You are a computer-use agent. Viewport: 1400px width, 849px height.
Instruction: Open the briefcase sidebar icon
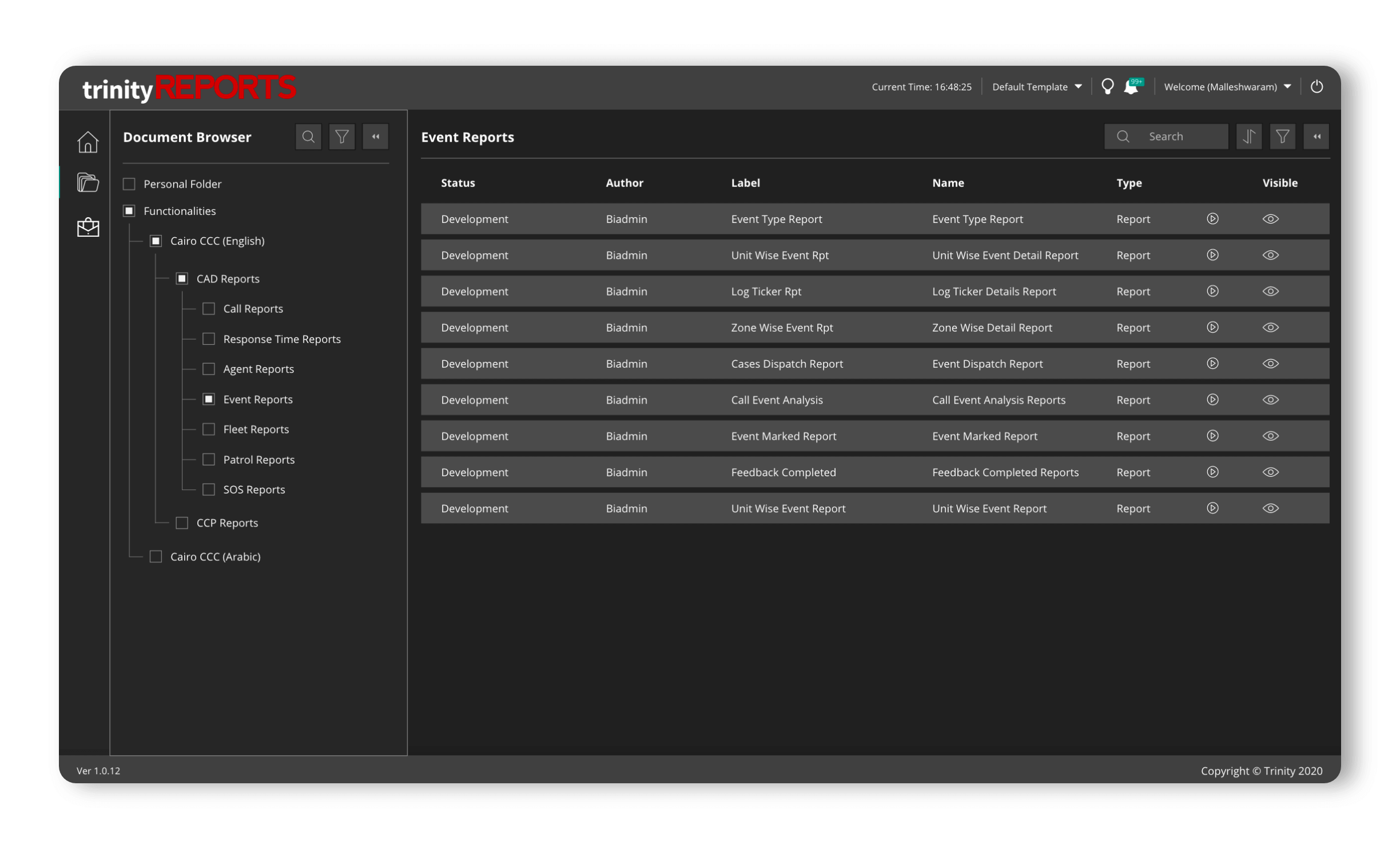point(88,226)
